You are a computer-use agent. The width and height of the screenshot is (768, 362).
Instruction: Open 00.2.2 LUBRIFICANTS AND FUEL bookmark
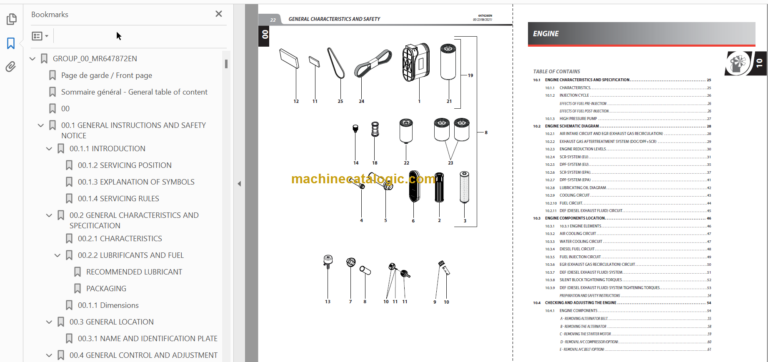pos(131,256)
